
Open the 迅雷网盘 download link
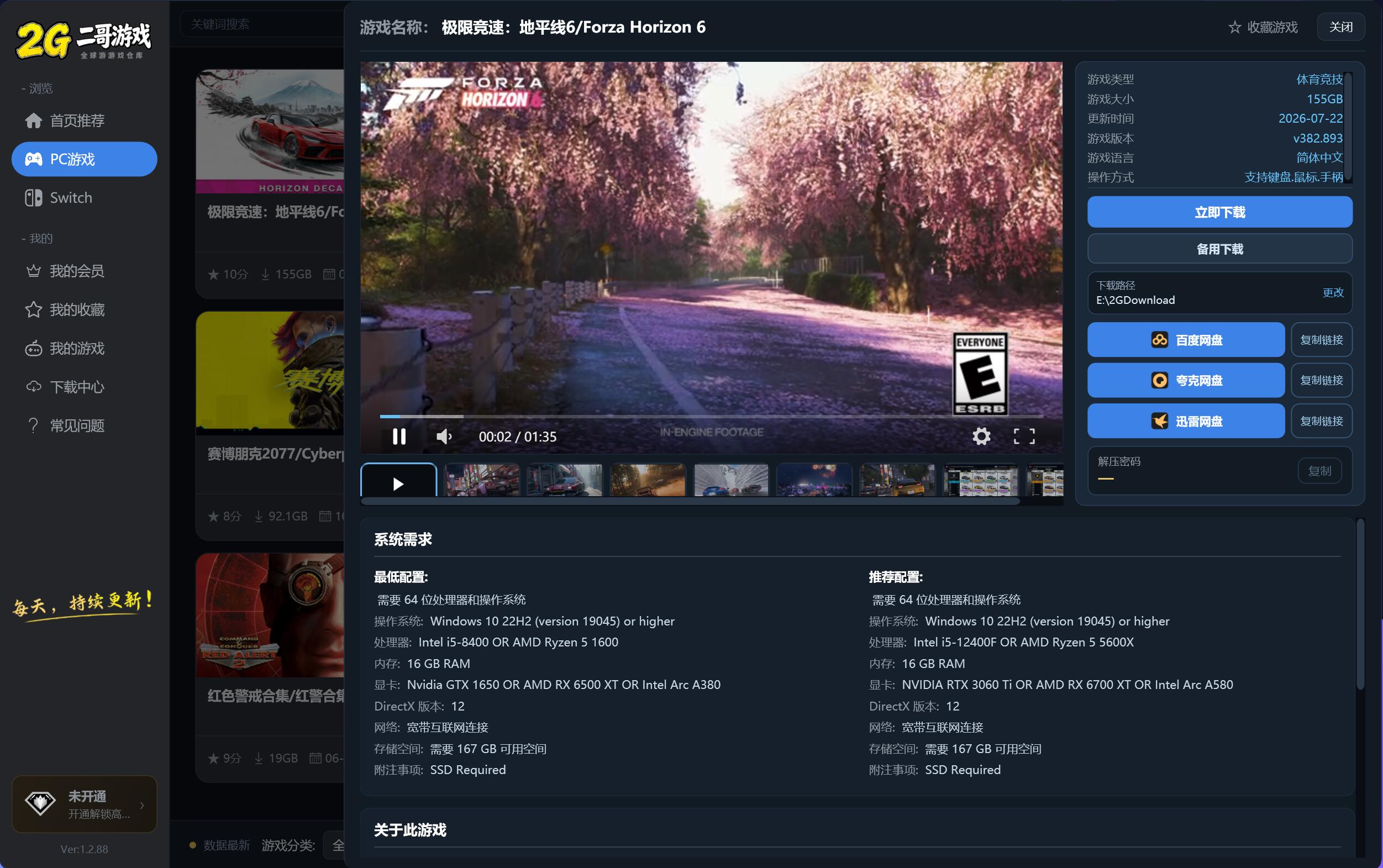[x=1186, y=421]
